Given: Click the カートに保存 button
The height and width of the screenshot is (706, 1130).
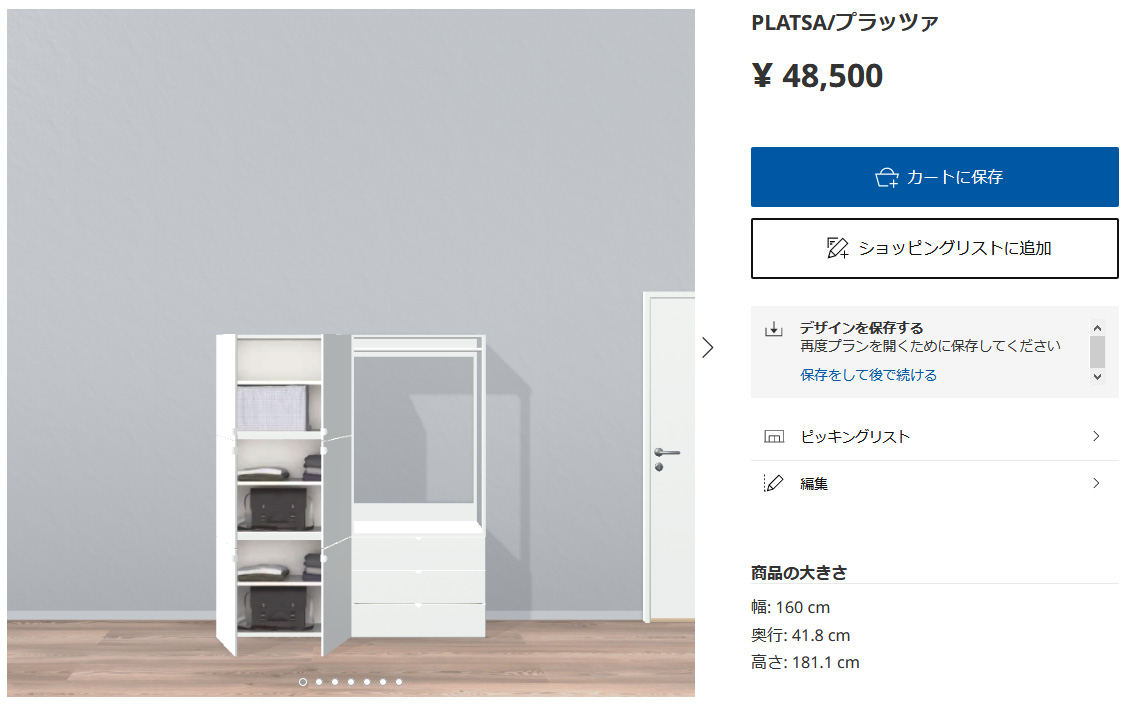Looking at the screenshot, I should [935, 177].
